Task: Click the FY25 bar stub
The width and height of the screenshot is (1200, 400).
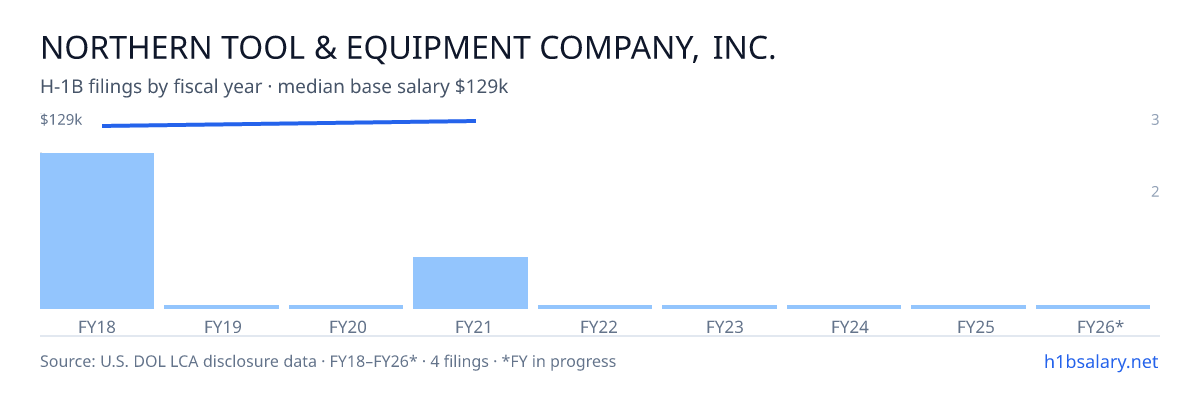Action: 968,307
